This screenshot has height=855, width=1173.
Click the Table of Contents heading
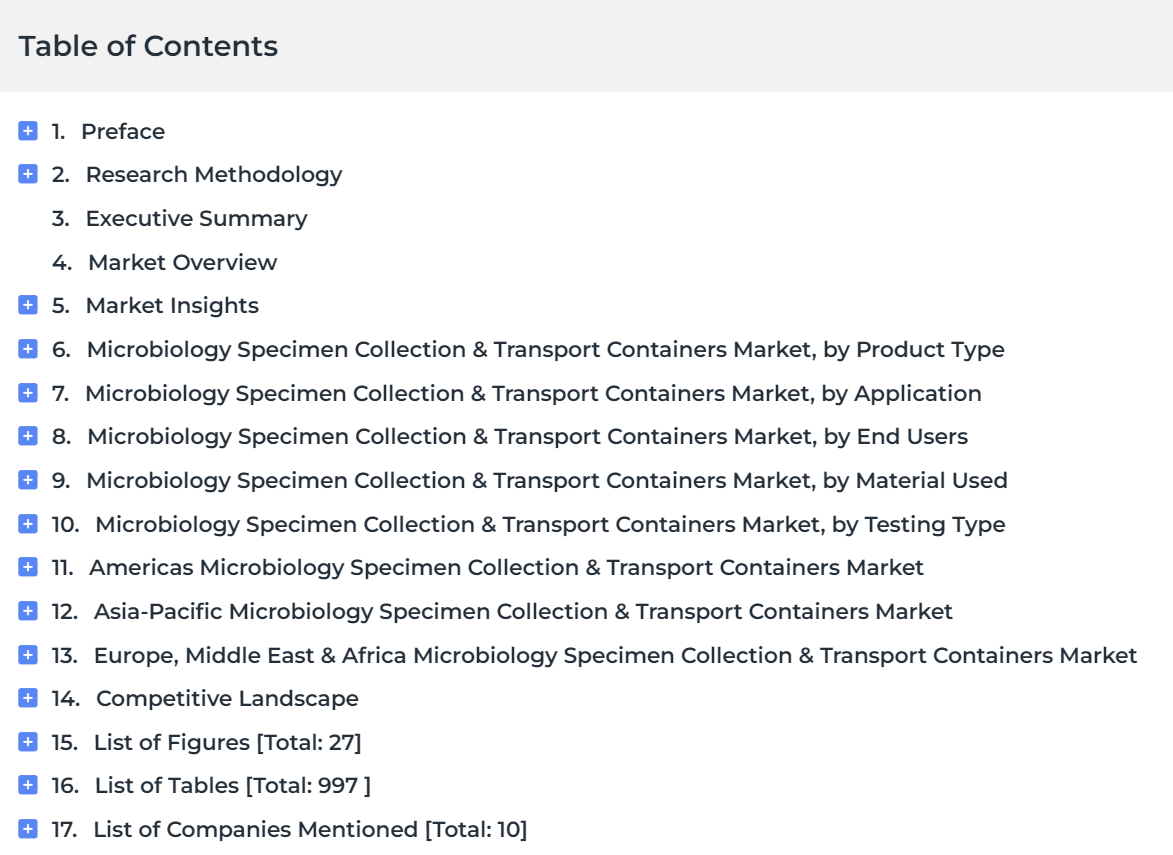point(148,46)
